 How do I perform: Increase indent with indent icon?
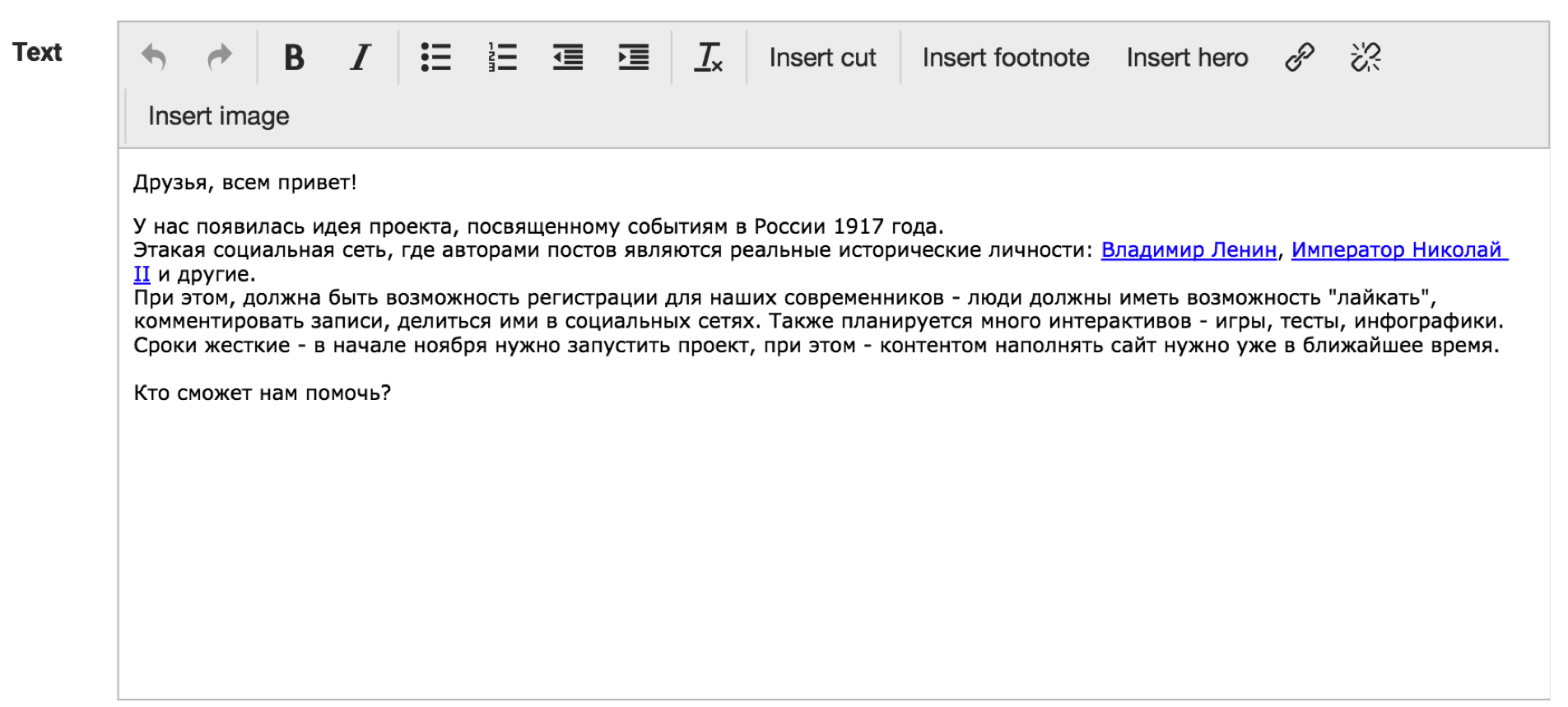click(x=634, y=58)
